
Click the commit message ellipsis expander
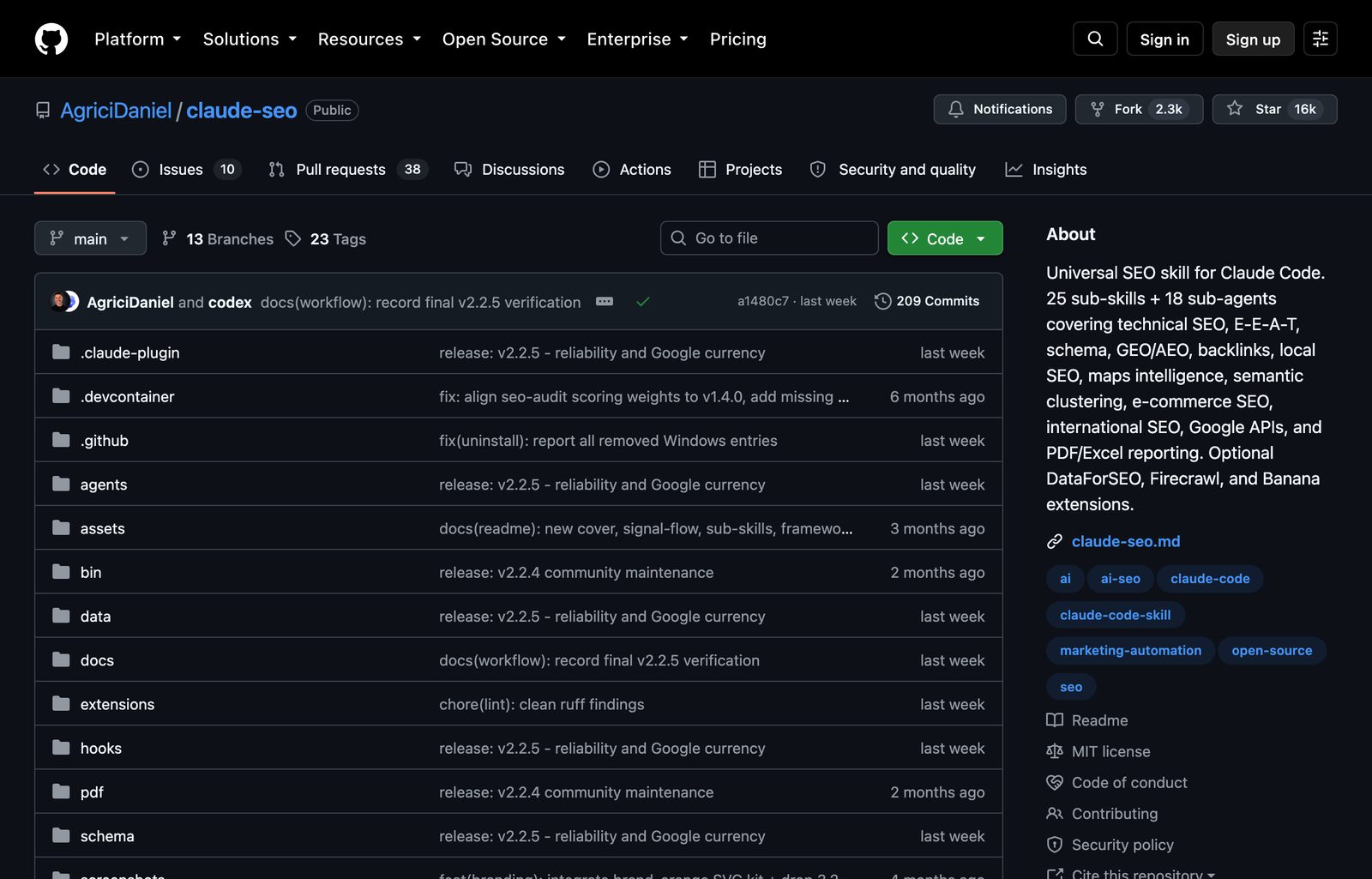pyautogui.click(x=605, y=301)
